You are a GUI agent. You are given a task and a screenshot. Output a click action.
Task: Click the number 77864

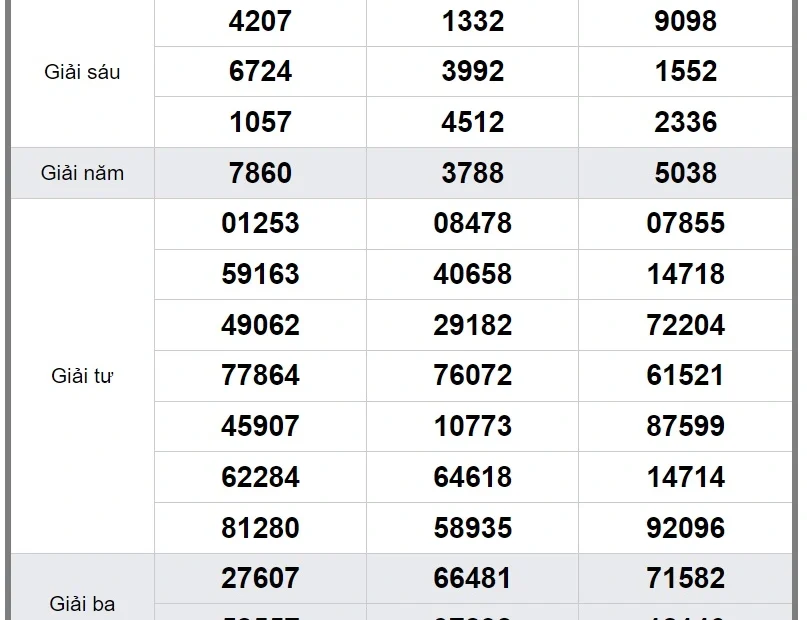tap(260, 375)
